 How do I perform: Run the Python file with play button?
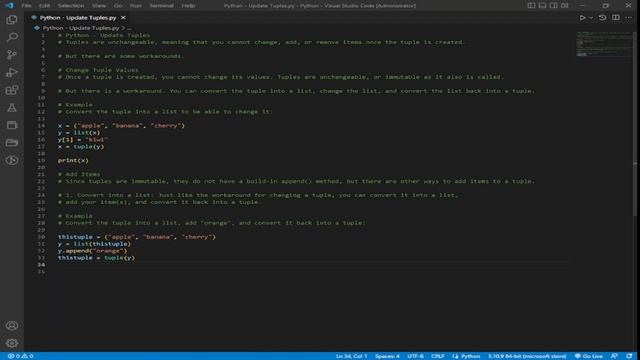[x=582, y=18]
